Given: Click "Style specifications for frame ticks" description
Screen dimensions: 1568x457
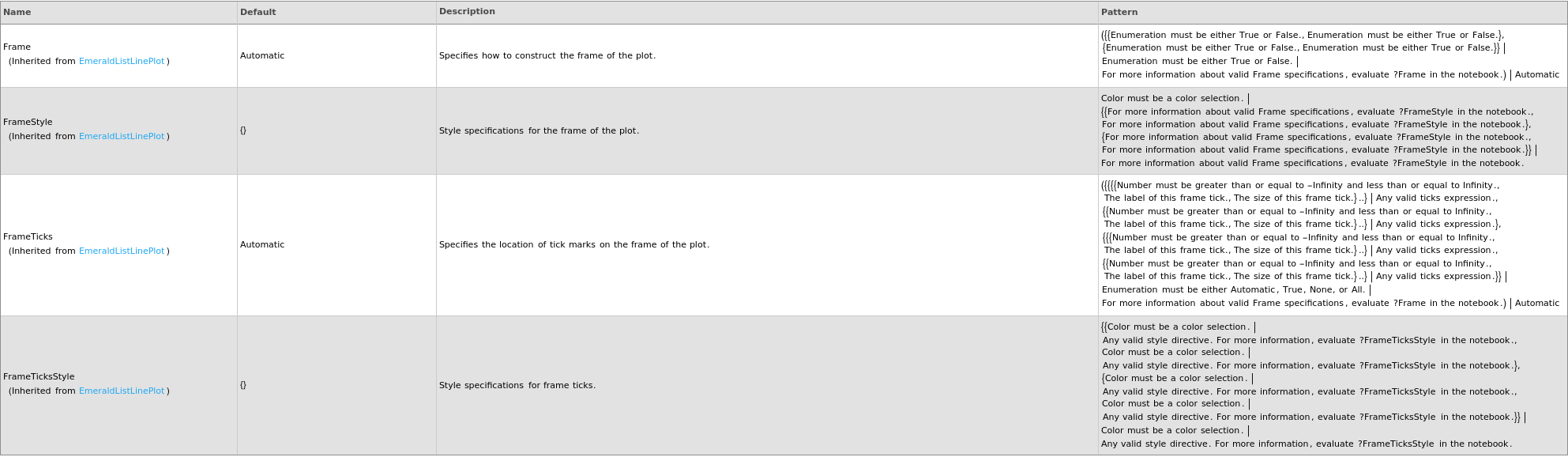Looking at the screenshot, I should tap(517, 386).
